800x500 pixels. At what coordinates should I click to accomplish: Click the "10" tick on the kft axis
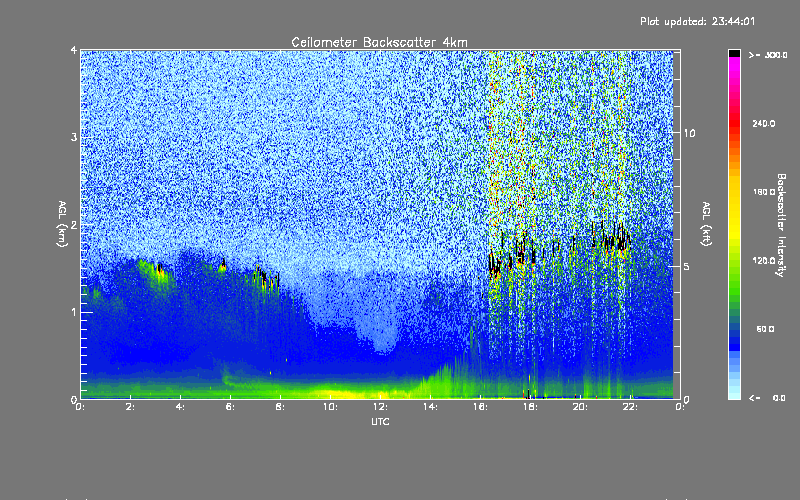point(689,133)
